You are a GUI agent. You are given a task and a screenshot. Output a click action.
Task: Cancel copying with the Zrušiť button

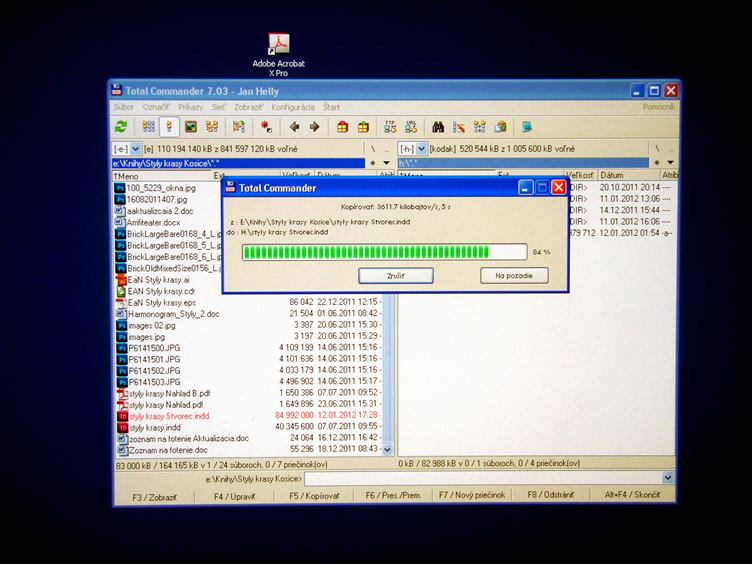[396, 276]
